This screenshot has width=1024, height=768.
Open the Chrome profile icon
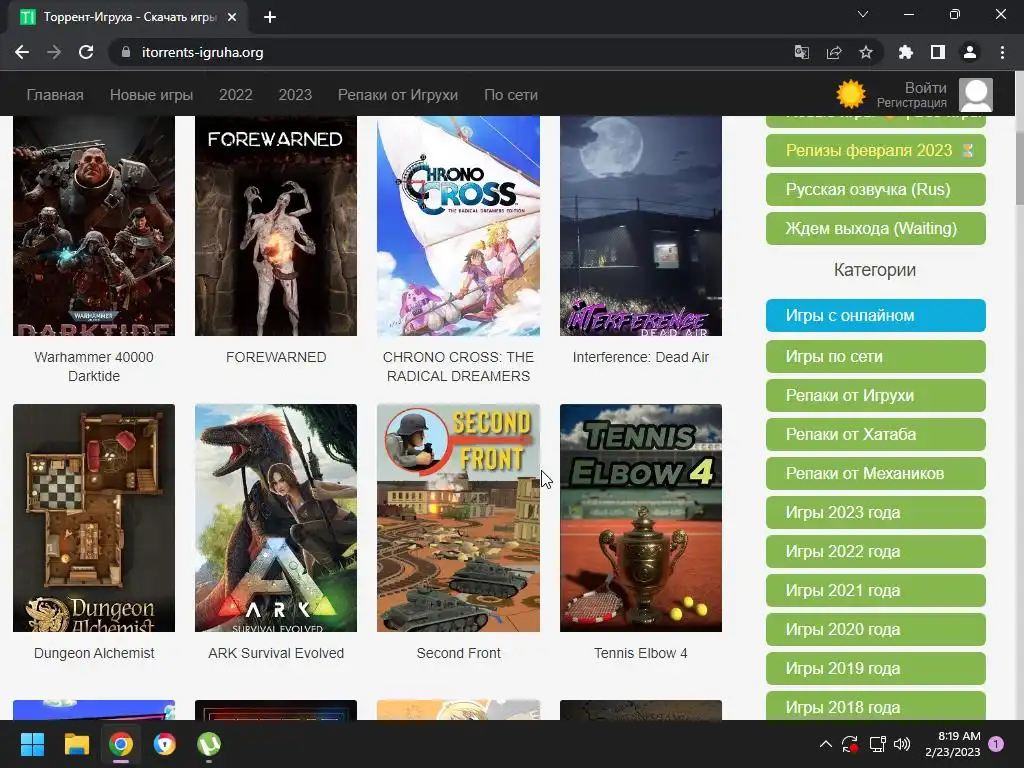click(970, 52)
